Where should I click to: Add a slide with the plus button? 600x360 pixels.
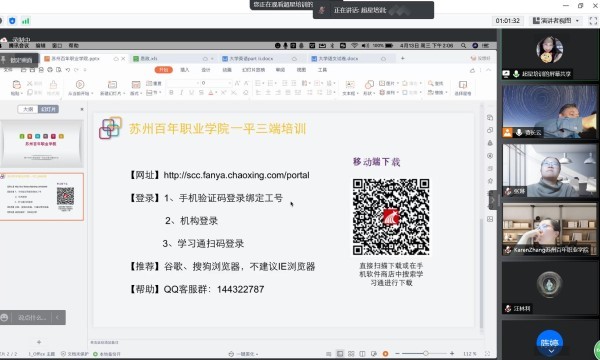[x=39, y=342]
